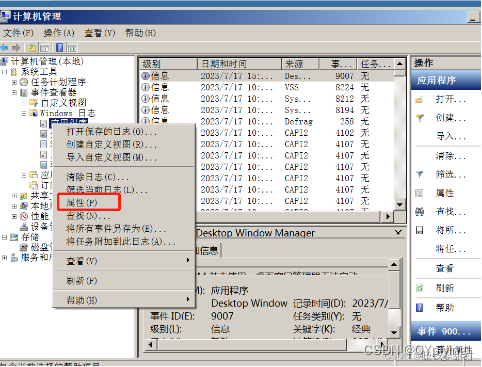The height and width of the screenshot is (367, 482).
Task: Expand the 任务计划程序 tree node
Action: coord(14,82)
